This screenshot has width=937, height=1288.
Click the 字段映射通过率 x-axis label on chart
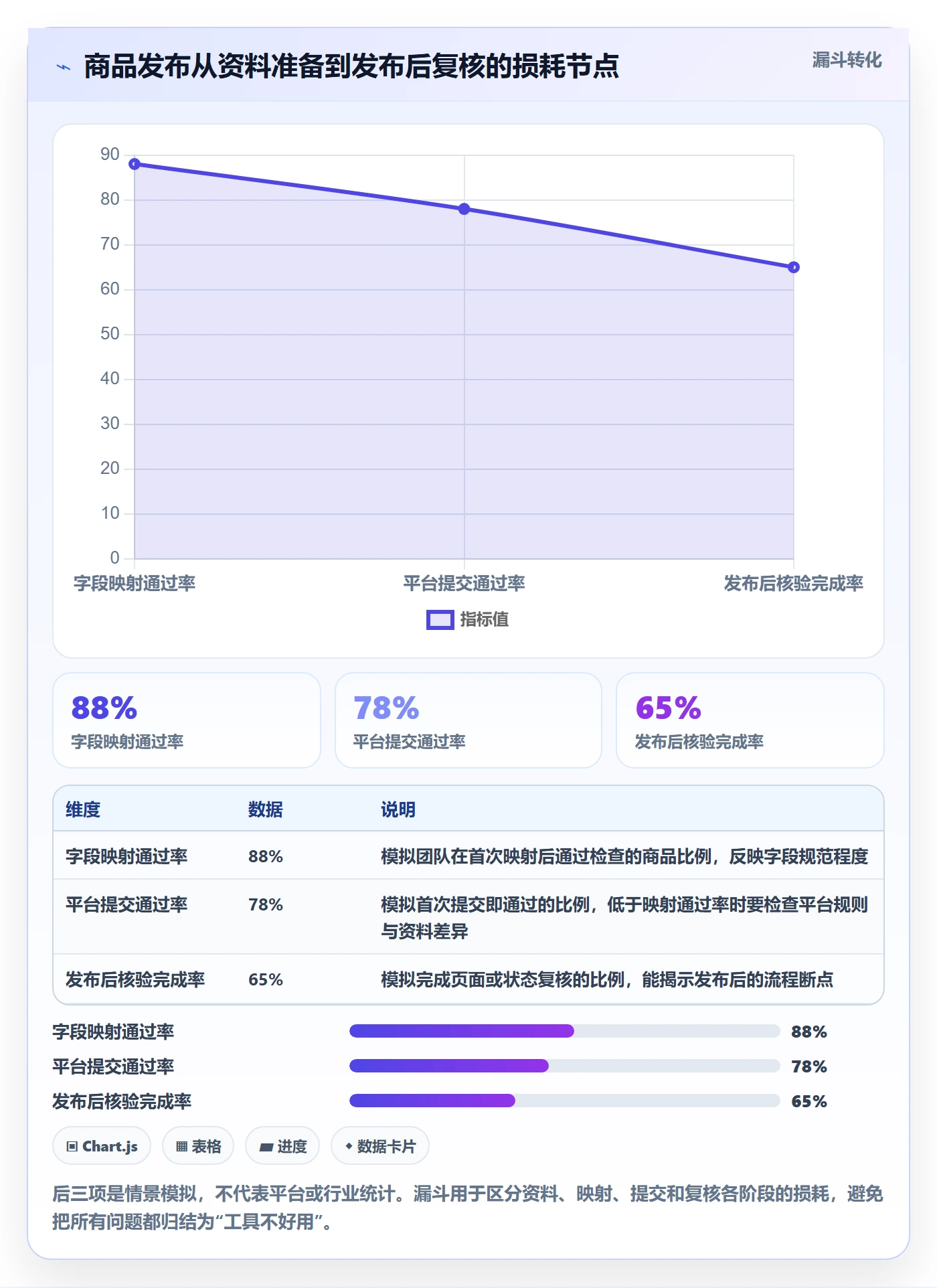point(135,583)
